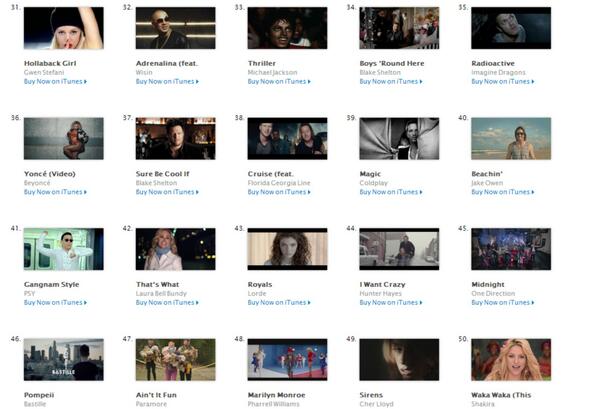The width and height of the screenshot is (600, 409).
Task: Buy Cruise on iTunes
Action: pos(279,192)
